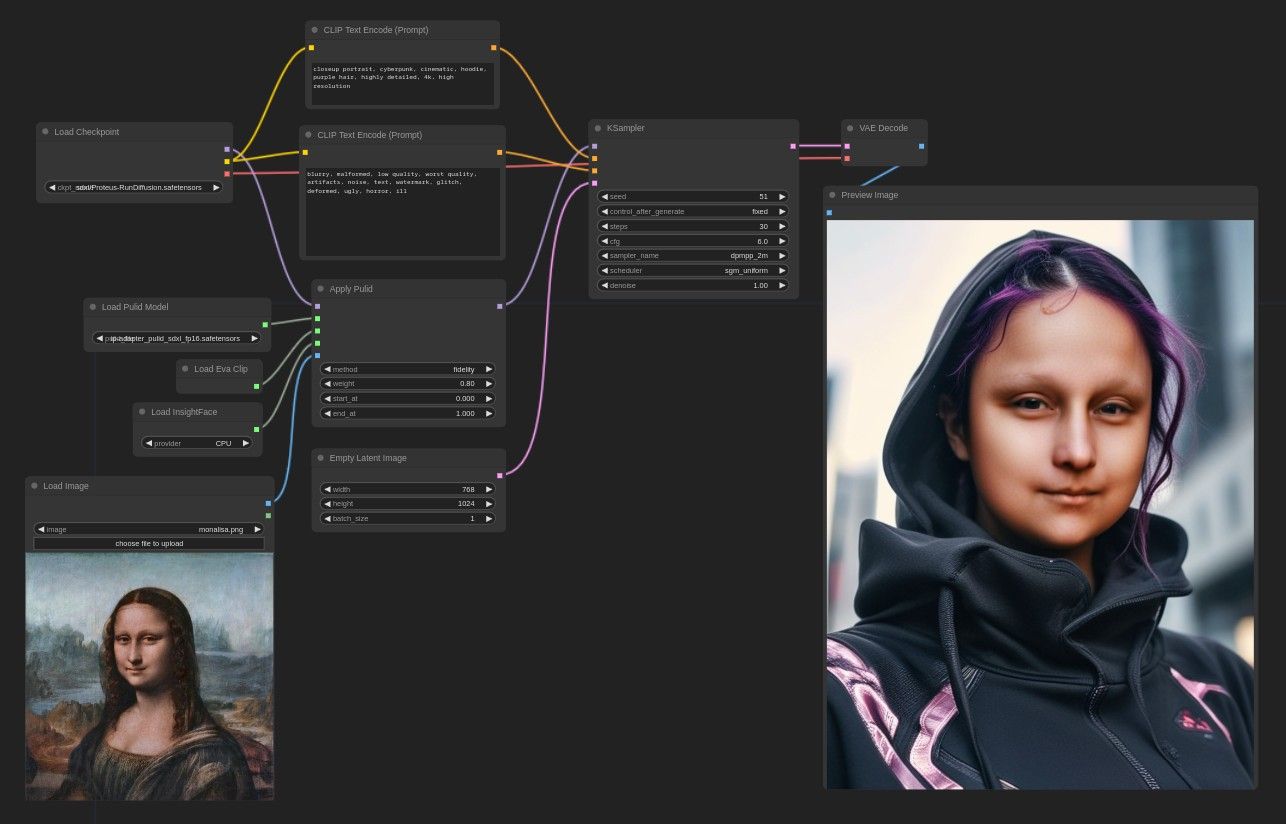Open the method dropdown set to fidelity
The height and width of the screenshot is (824, 1286).
click(408, 369)
